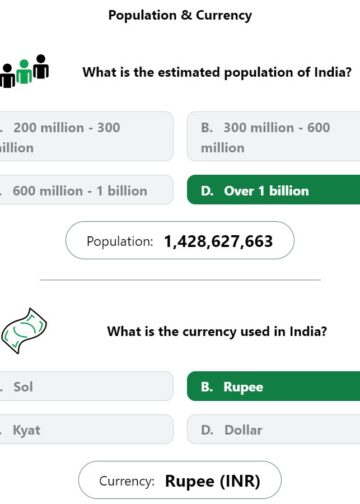Click the green person figure in population icon
The height and width of the screenshot is (504, 360).
click(24, 72)
